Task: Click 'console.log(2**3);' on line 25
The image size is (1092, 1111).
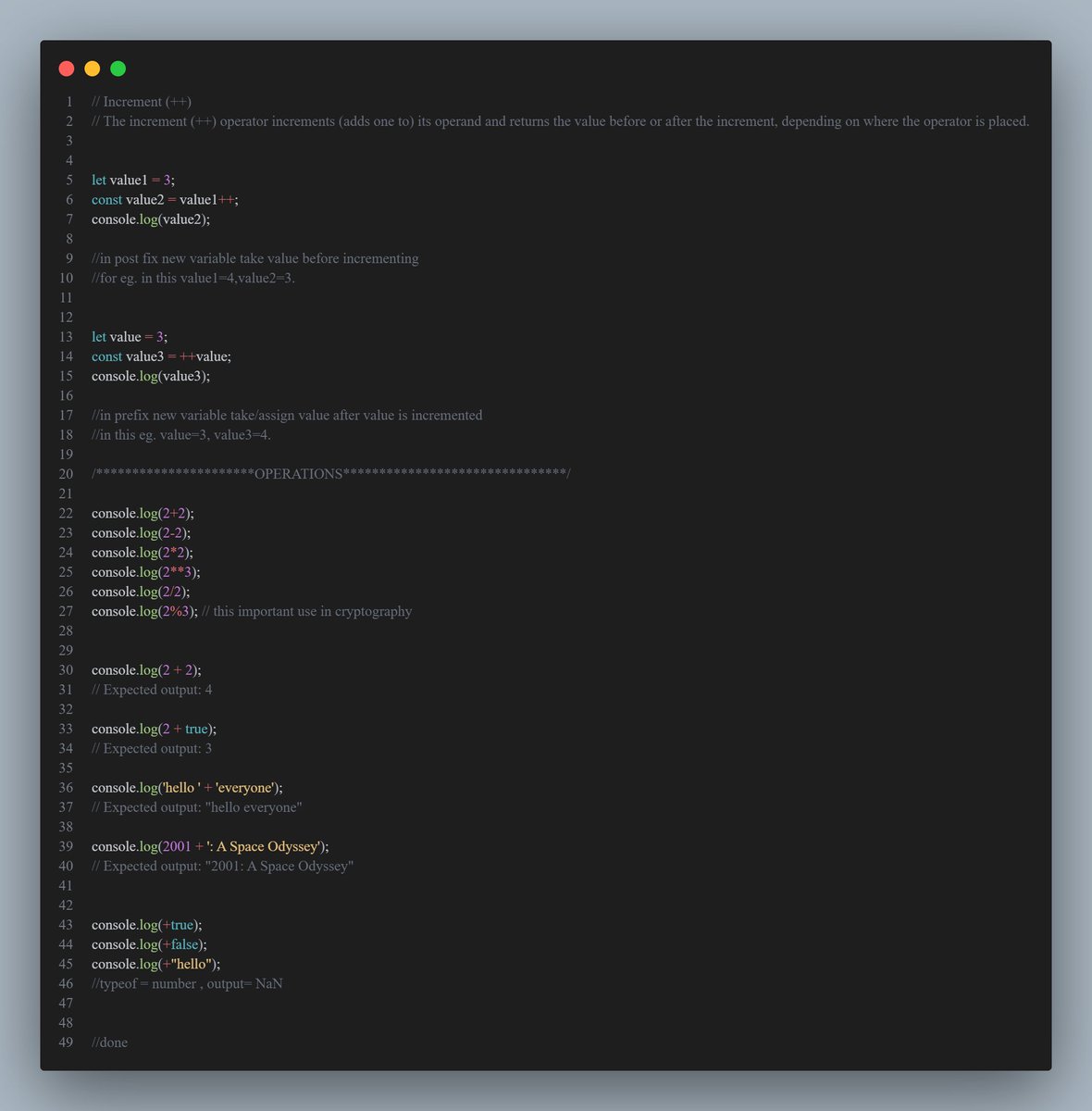Action: tap(146, 572)
